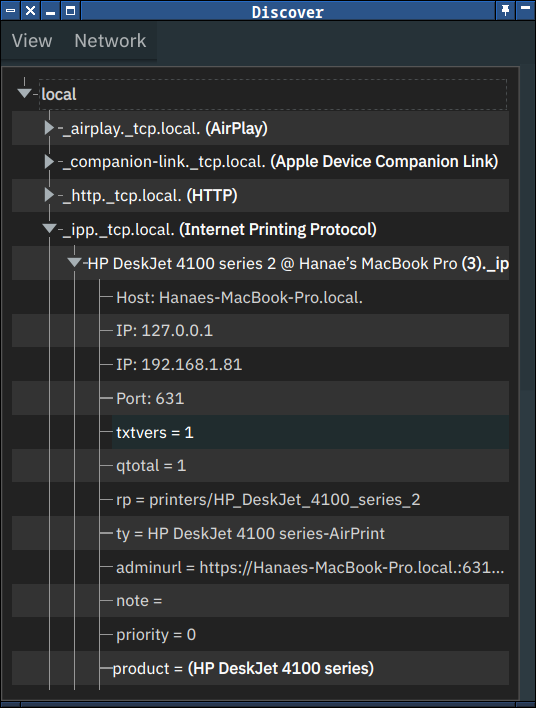
Task: Expand the _http._tcp.local. service
Action: click(49, 195)
